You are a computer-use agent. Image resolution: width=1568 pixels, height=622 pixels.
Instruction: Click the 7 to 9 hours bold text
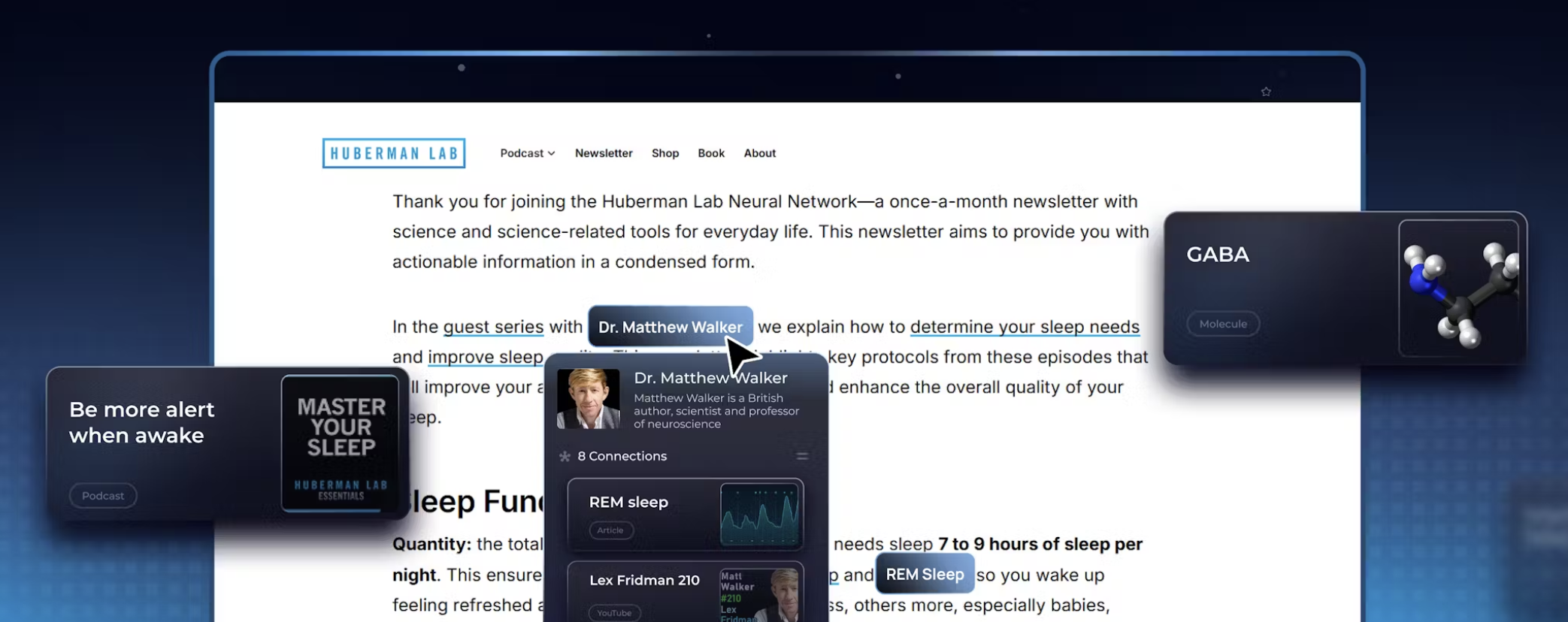1040,544
